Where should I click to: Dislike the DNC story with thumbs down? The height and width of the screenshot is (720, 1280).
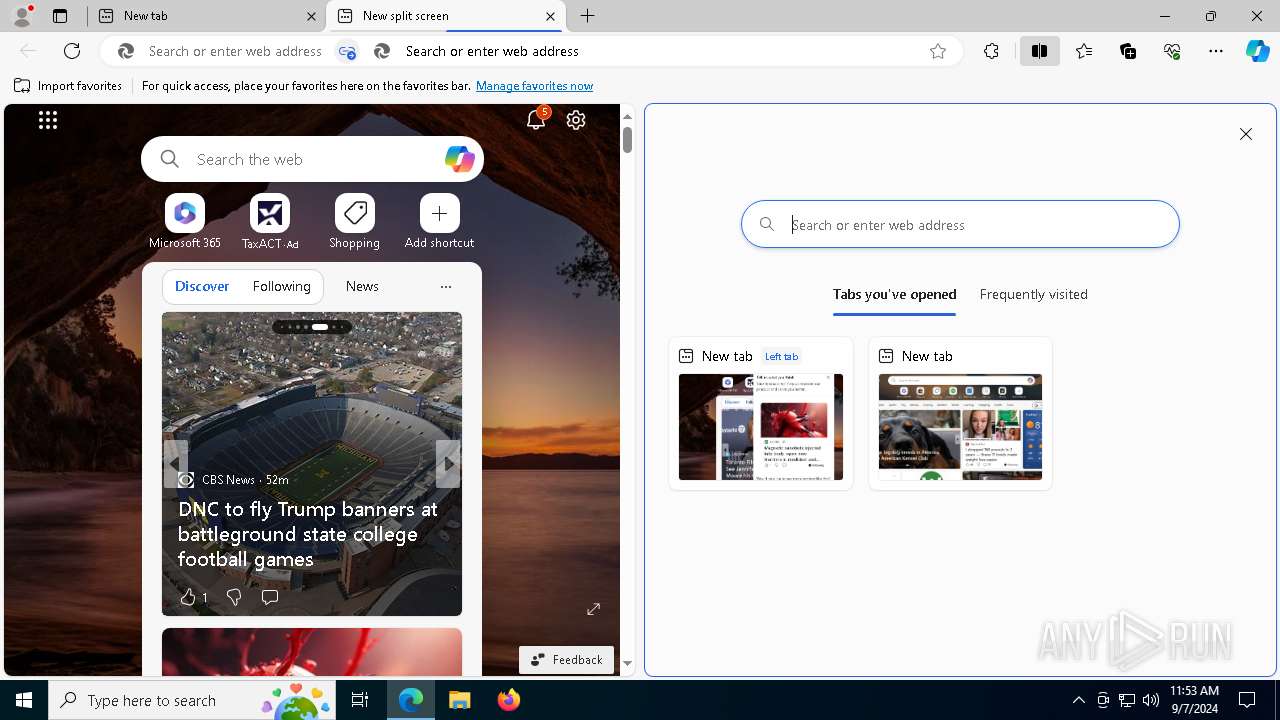point(234,597)
